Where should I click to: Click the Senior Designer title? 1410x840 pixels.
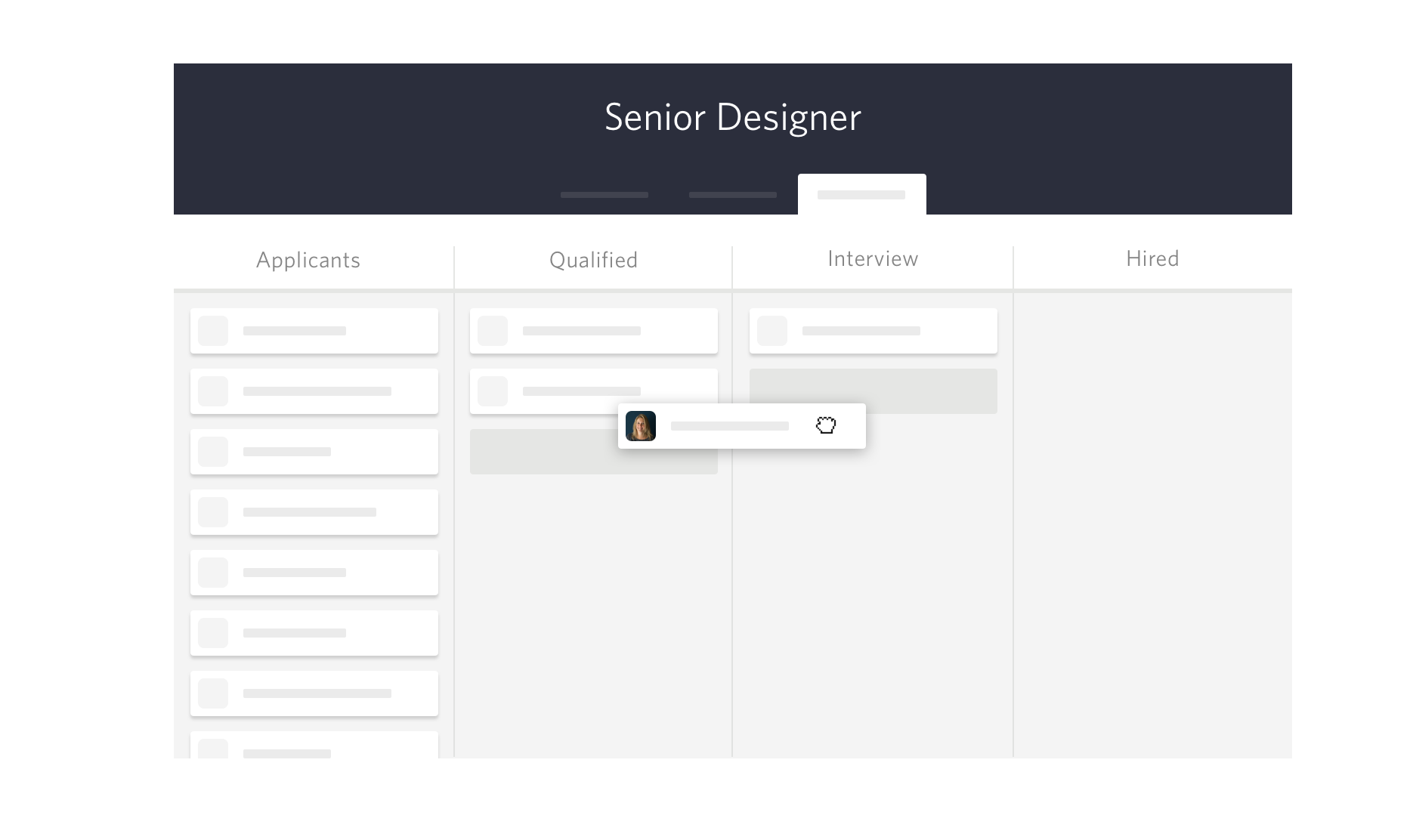(x=732, y=118)
